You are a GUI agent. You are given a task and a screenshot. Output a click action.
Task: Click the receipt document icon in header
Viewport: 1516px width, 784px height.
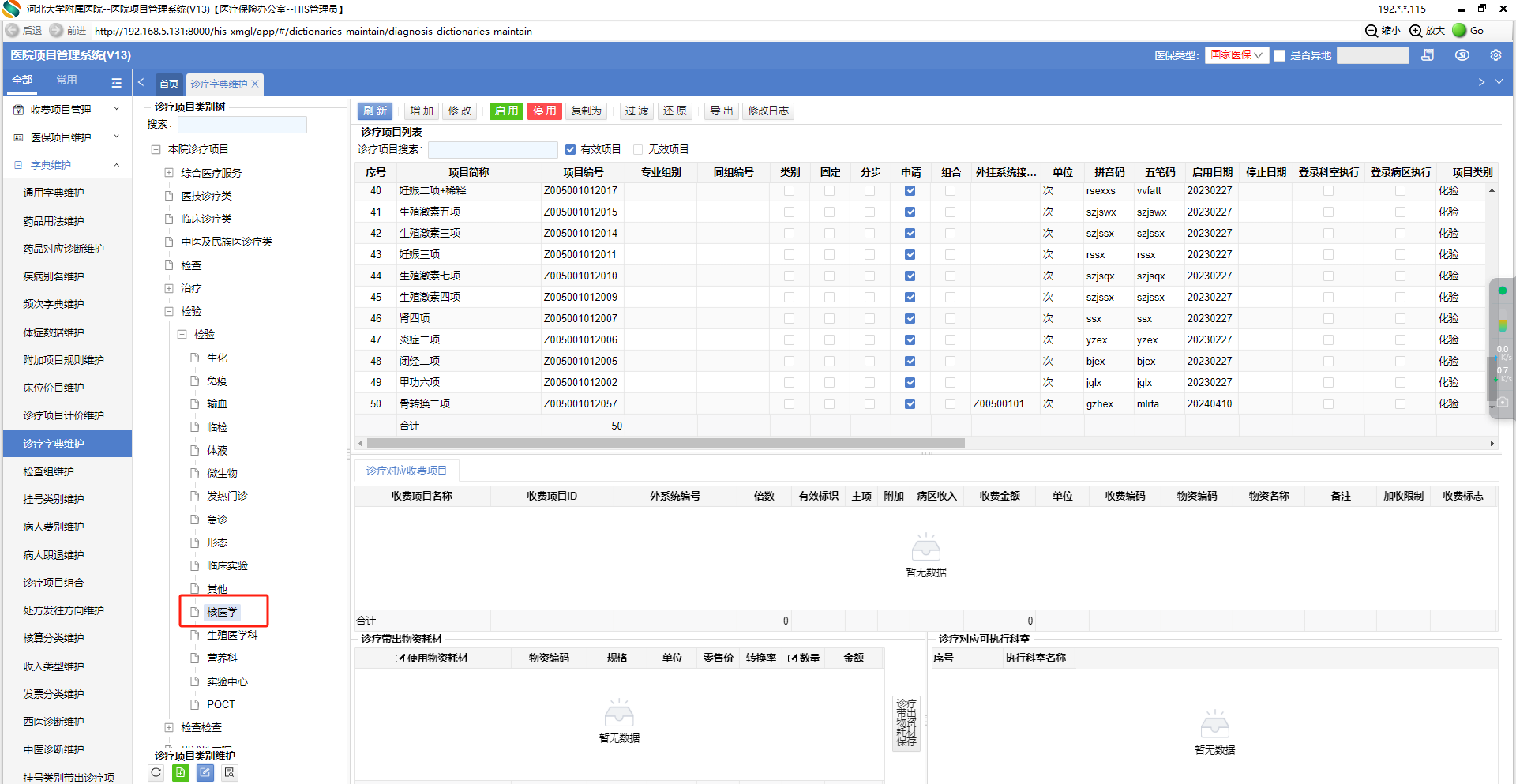point(1428,55)
